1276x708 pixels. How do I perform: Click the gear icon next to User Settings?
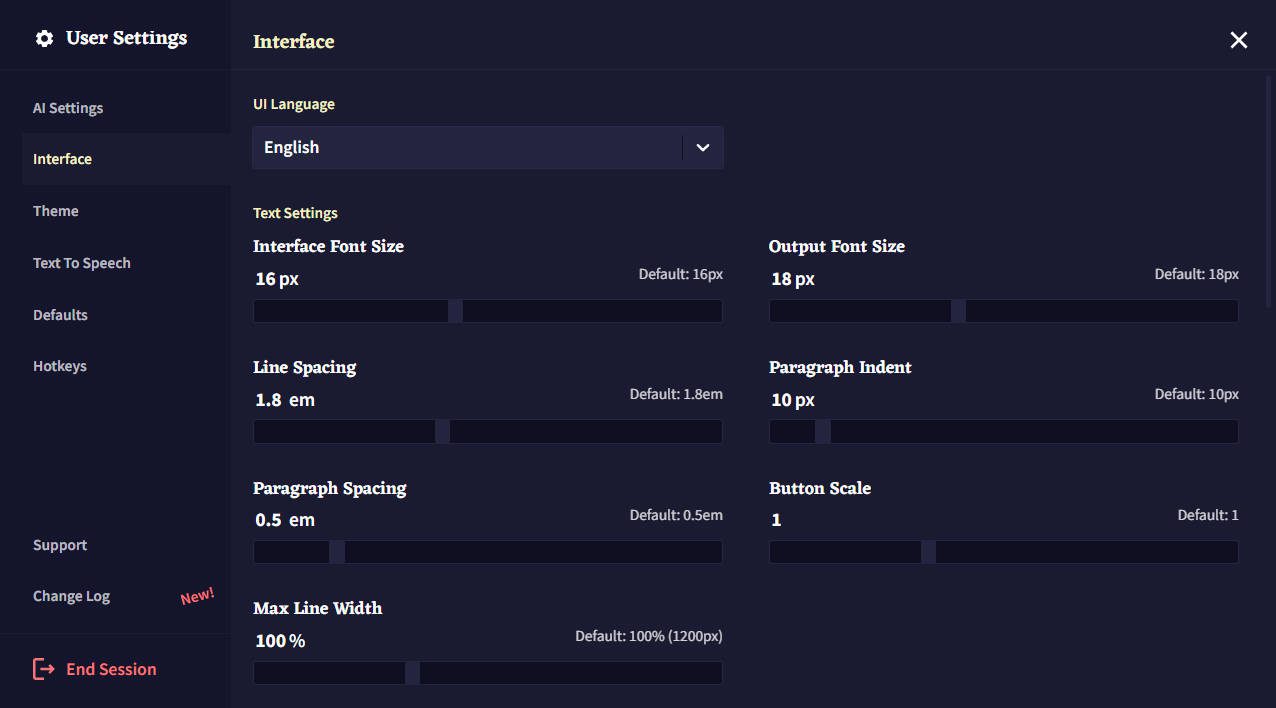(x=44, y=37)
